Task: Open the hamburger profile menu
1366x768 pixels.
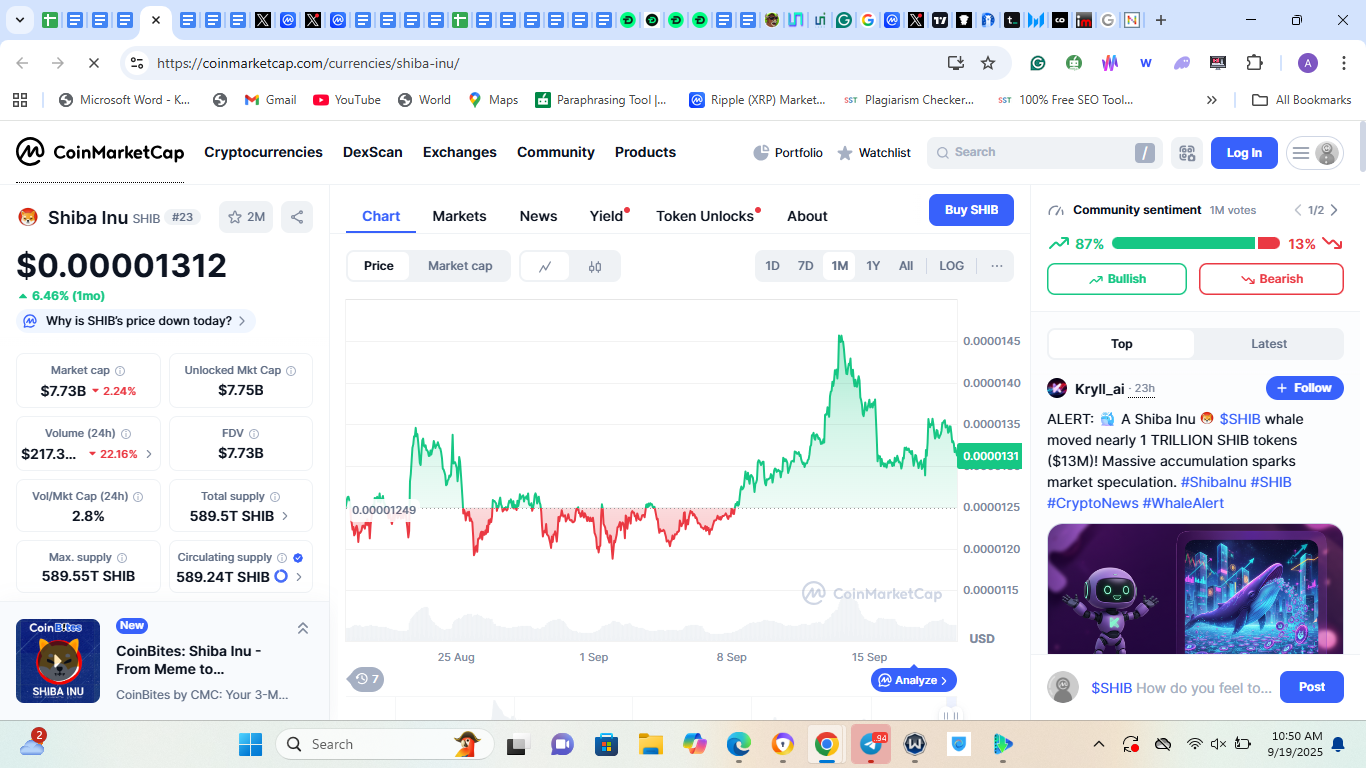Action: pos(1314,153)
